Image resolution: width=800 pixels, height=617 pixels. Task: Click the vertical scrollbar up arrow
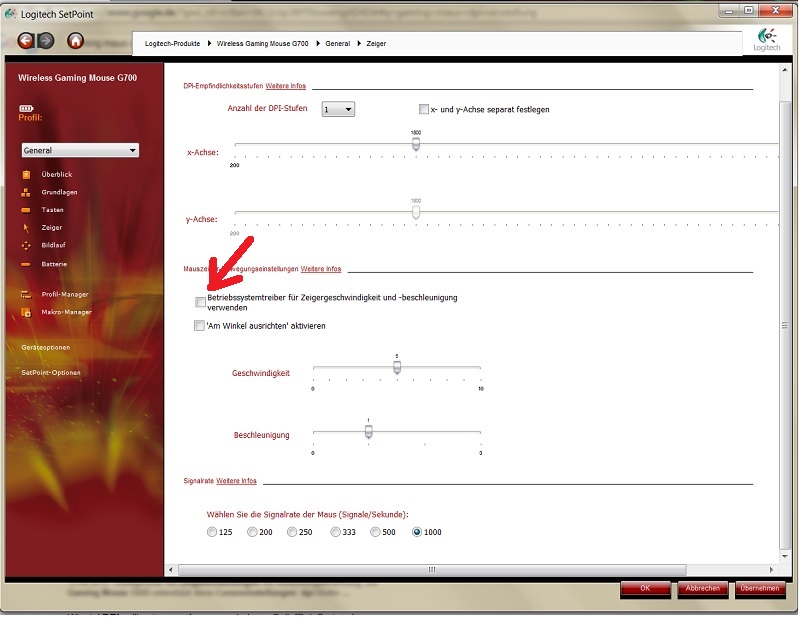pos(785,70)
